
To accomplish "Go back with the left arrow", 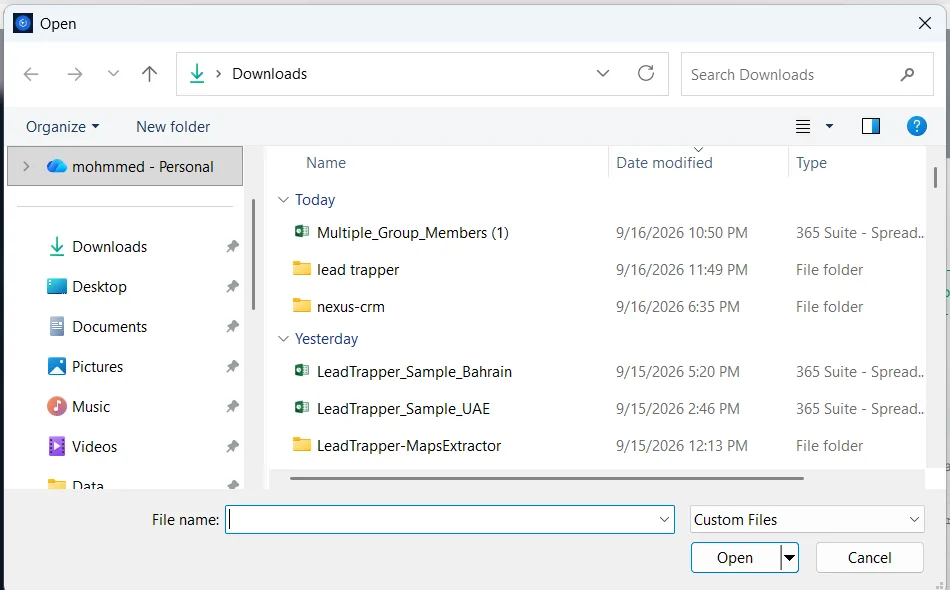I will click(x=31, y=74).
